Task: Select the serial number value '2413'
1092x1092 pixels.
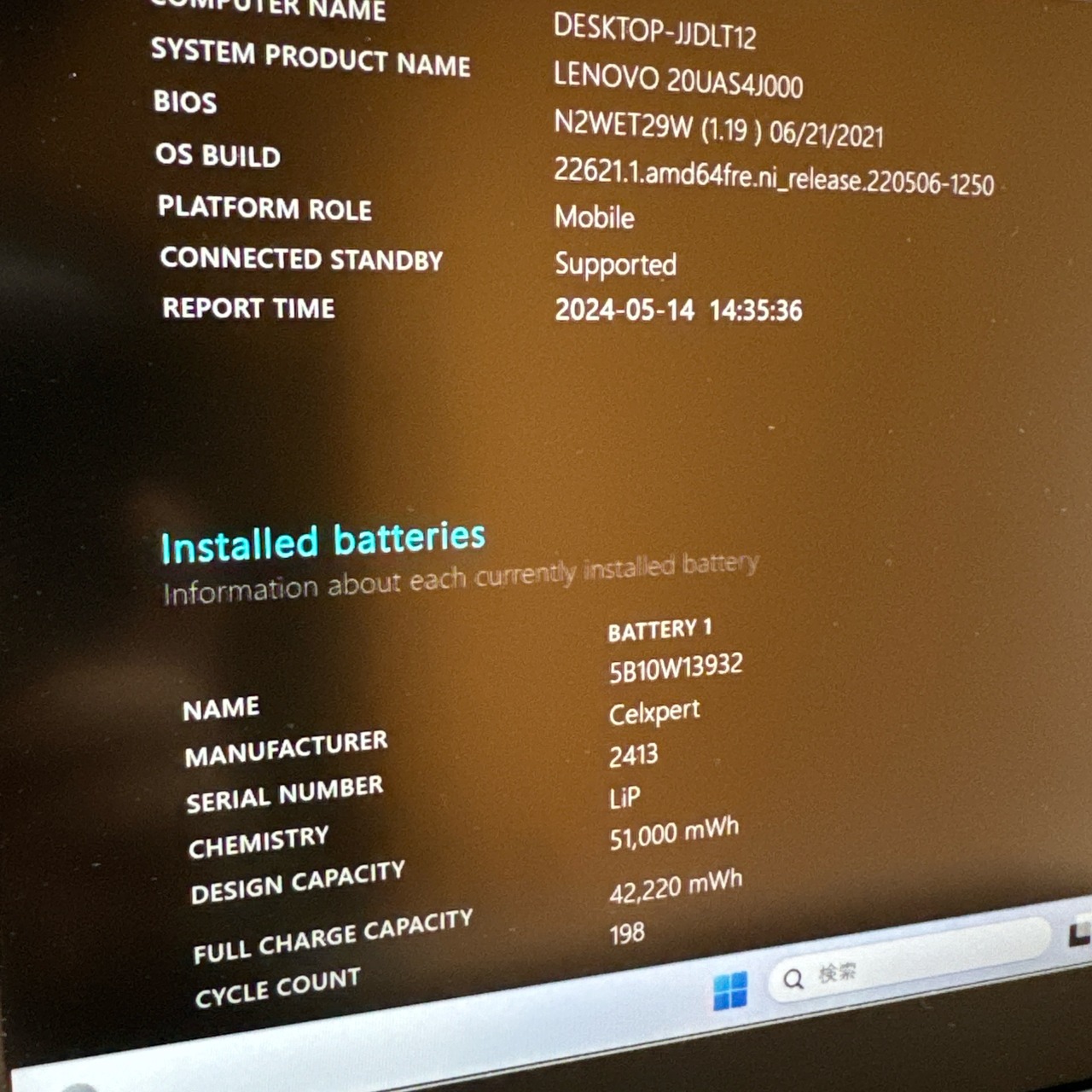Action: pyautogui.click(x=633, y=755)
